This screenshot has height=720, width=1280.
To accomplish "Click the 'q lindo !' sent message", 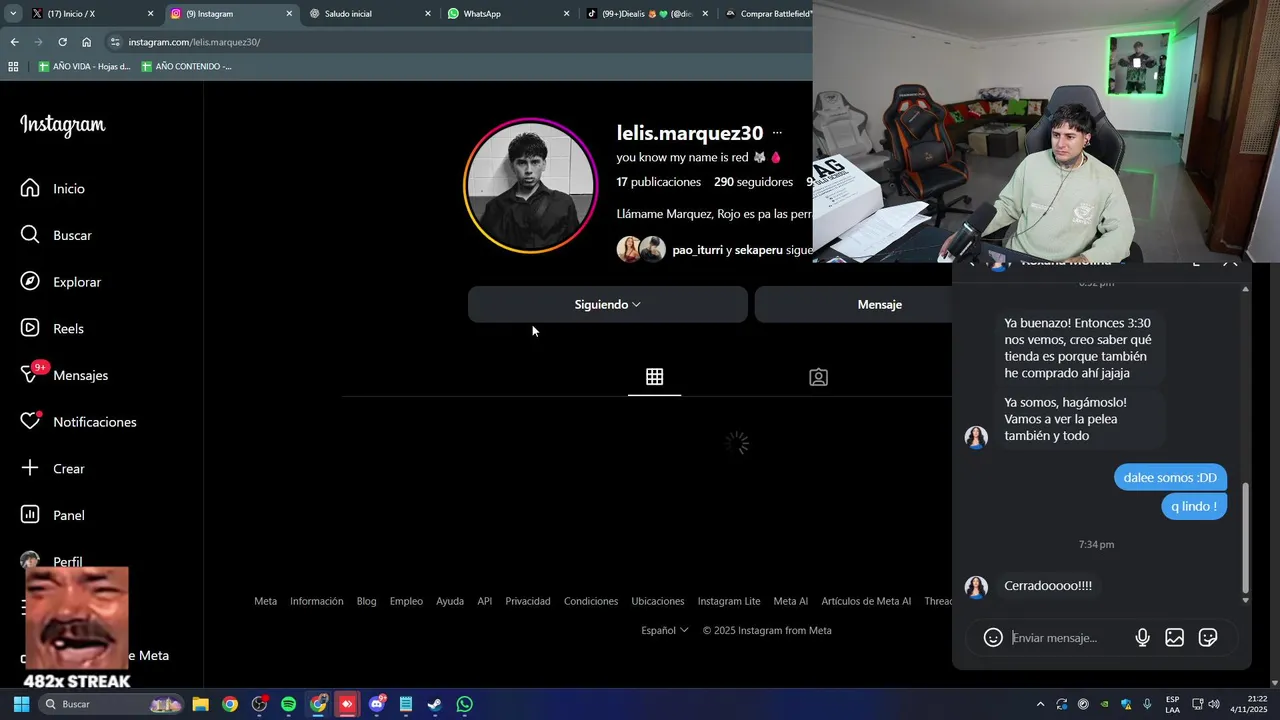I will [1194, 506].
